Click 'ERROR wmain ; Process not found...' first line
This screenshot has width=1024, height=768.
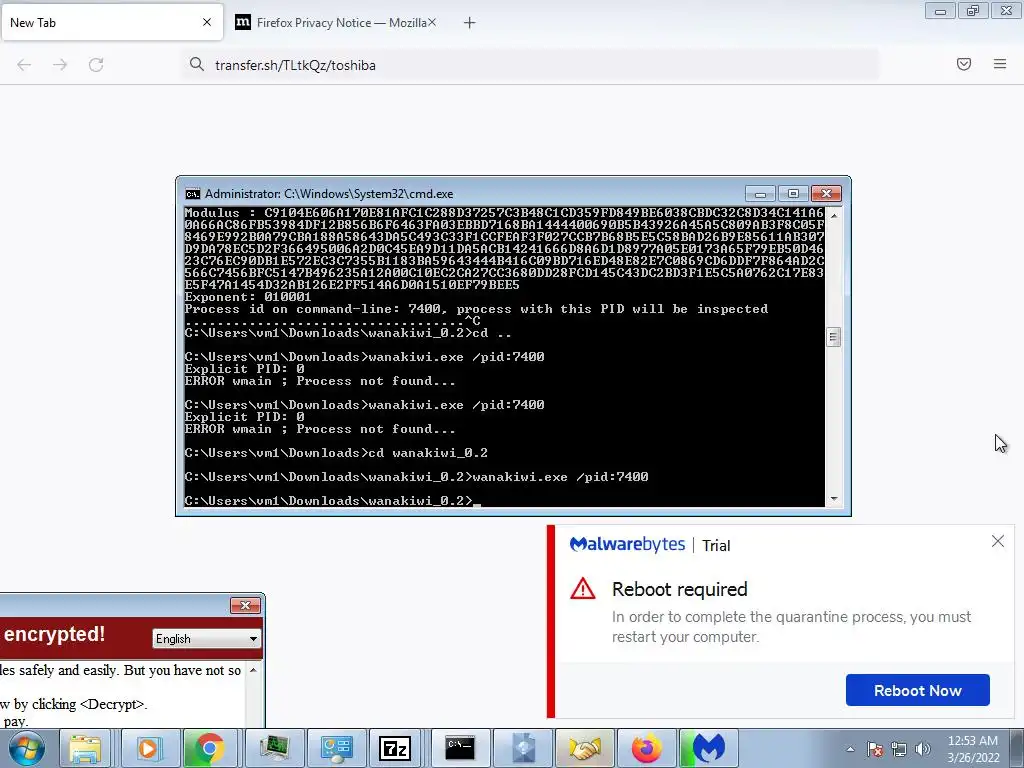tap(320, 381)
